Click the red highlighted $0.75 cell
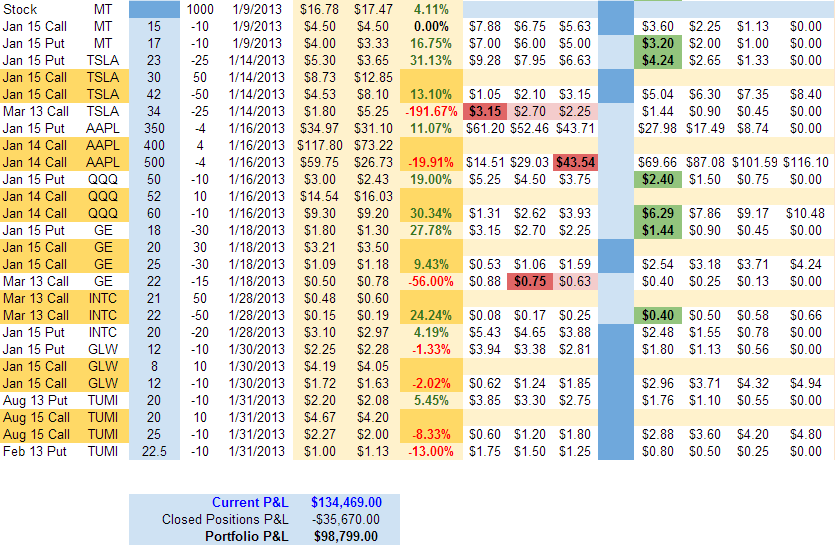The image size is (835, 545). click(x=531, y=281)
